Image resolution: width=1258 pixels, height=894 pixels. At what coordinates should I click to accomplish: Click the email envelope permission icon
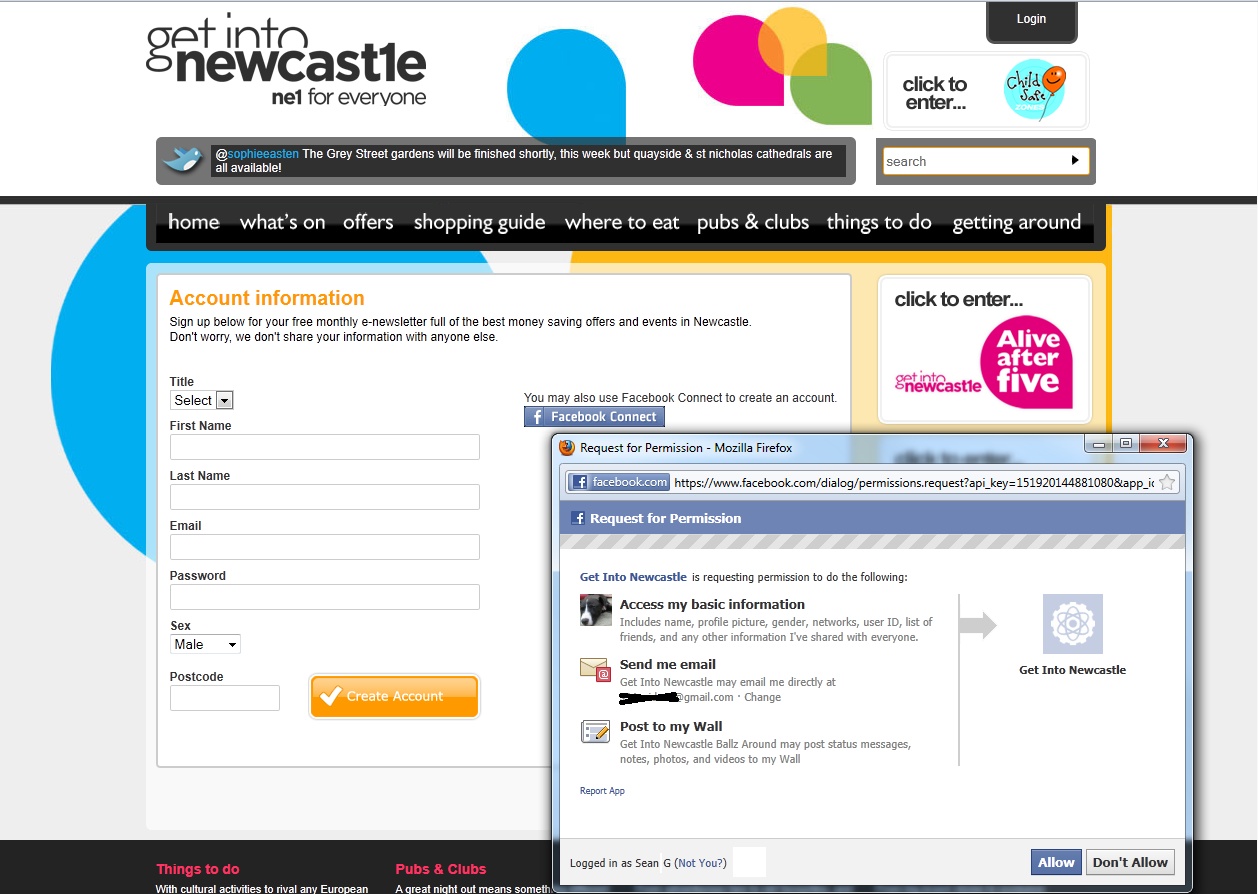(595, 669)
